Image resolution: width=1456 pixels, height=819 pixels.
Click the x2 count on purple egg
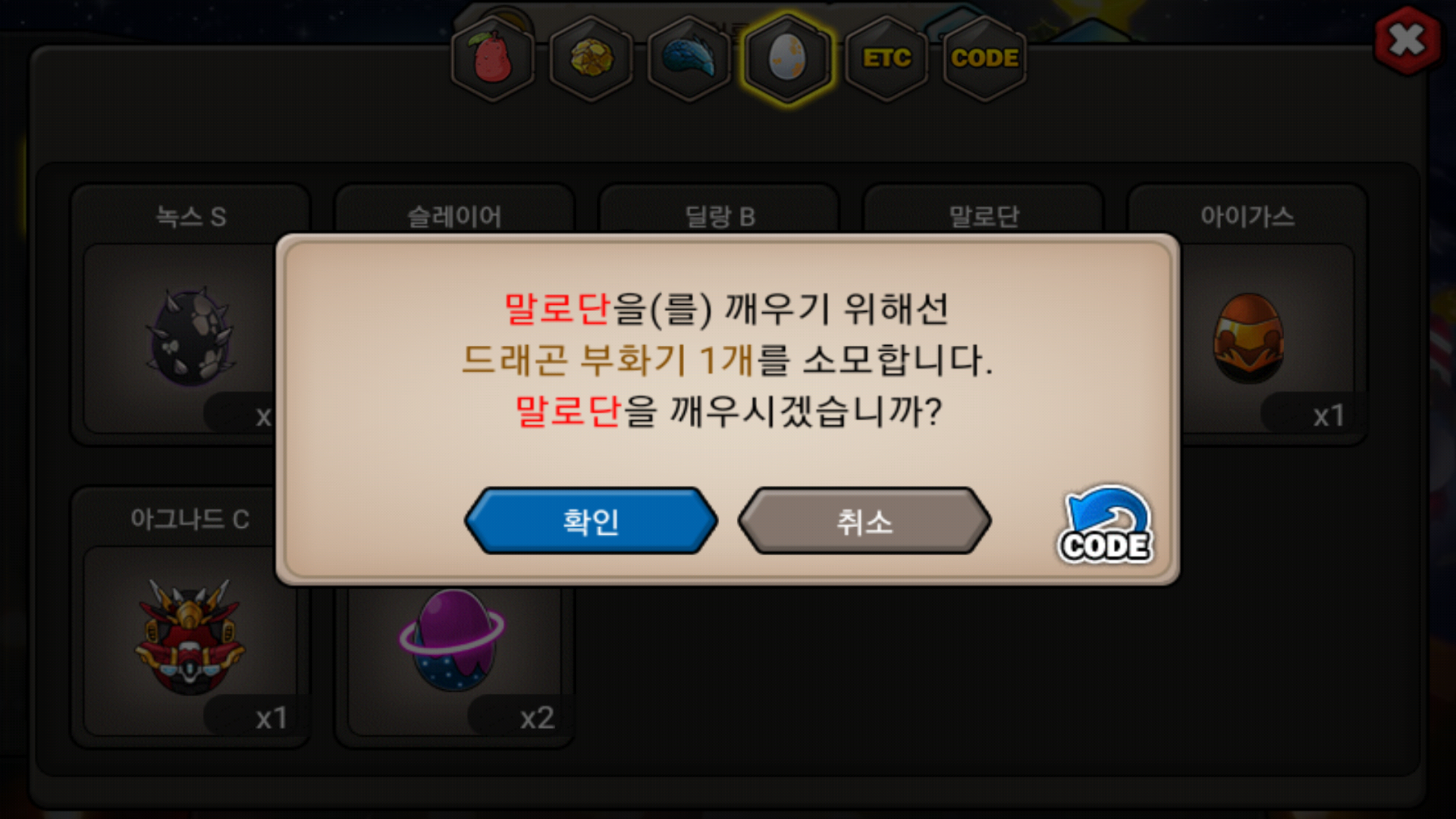pos(537,718)
